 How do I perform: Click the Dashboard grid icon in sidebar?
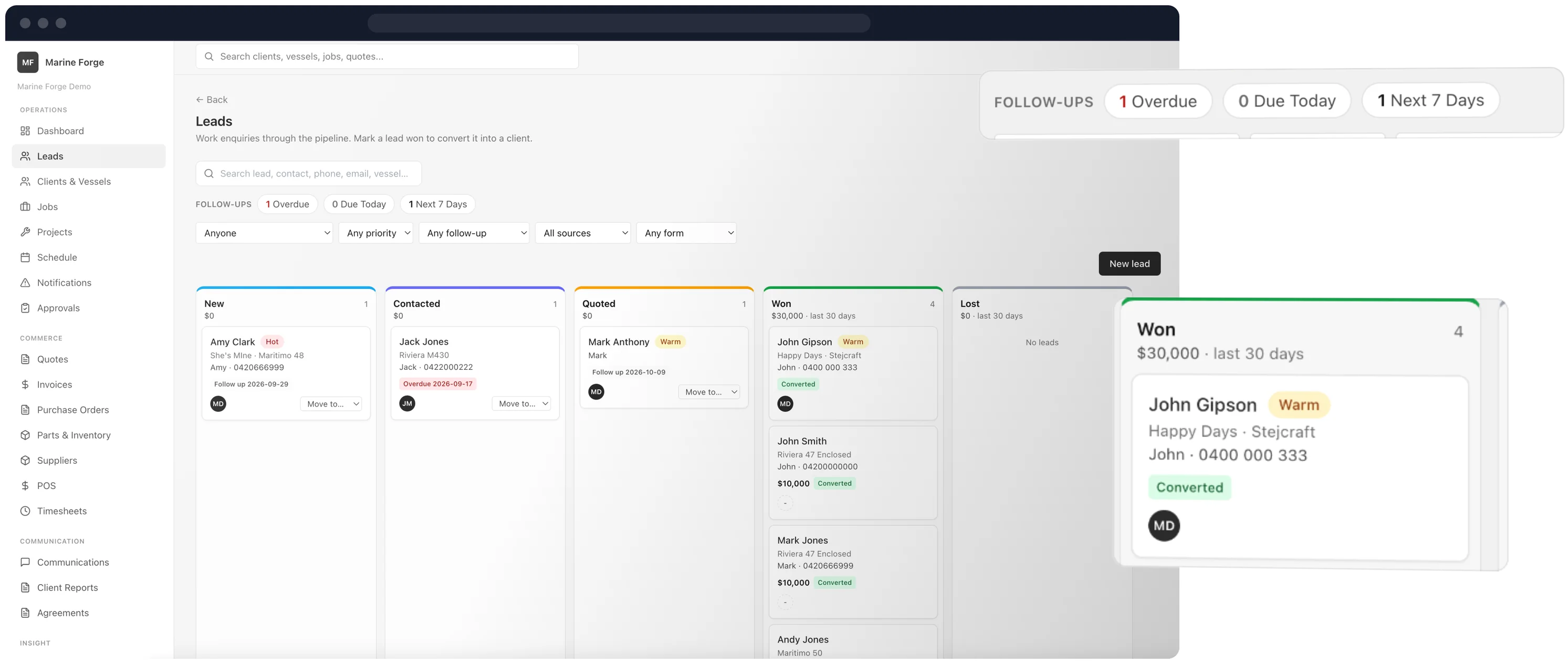point(25,131)
